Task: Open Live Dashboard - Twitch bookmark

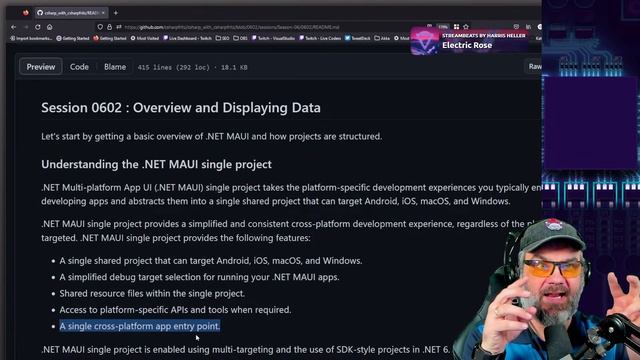Action: pos(187,38)
